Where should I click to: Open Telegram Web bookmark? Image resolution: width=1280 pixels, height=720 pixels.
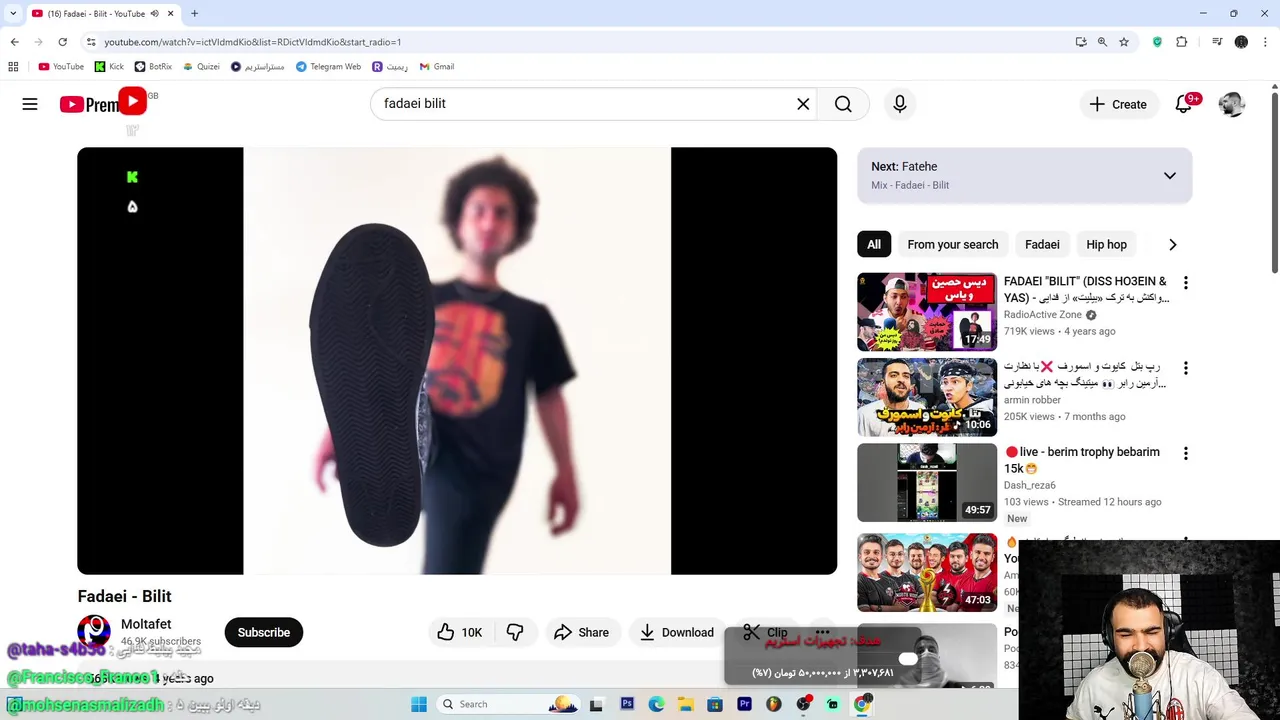click(x=328, y=67)
